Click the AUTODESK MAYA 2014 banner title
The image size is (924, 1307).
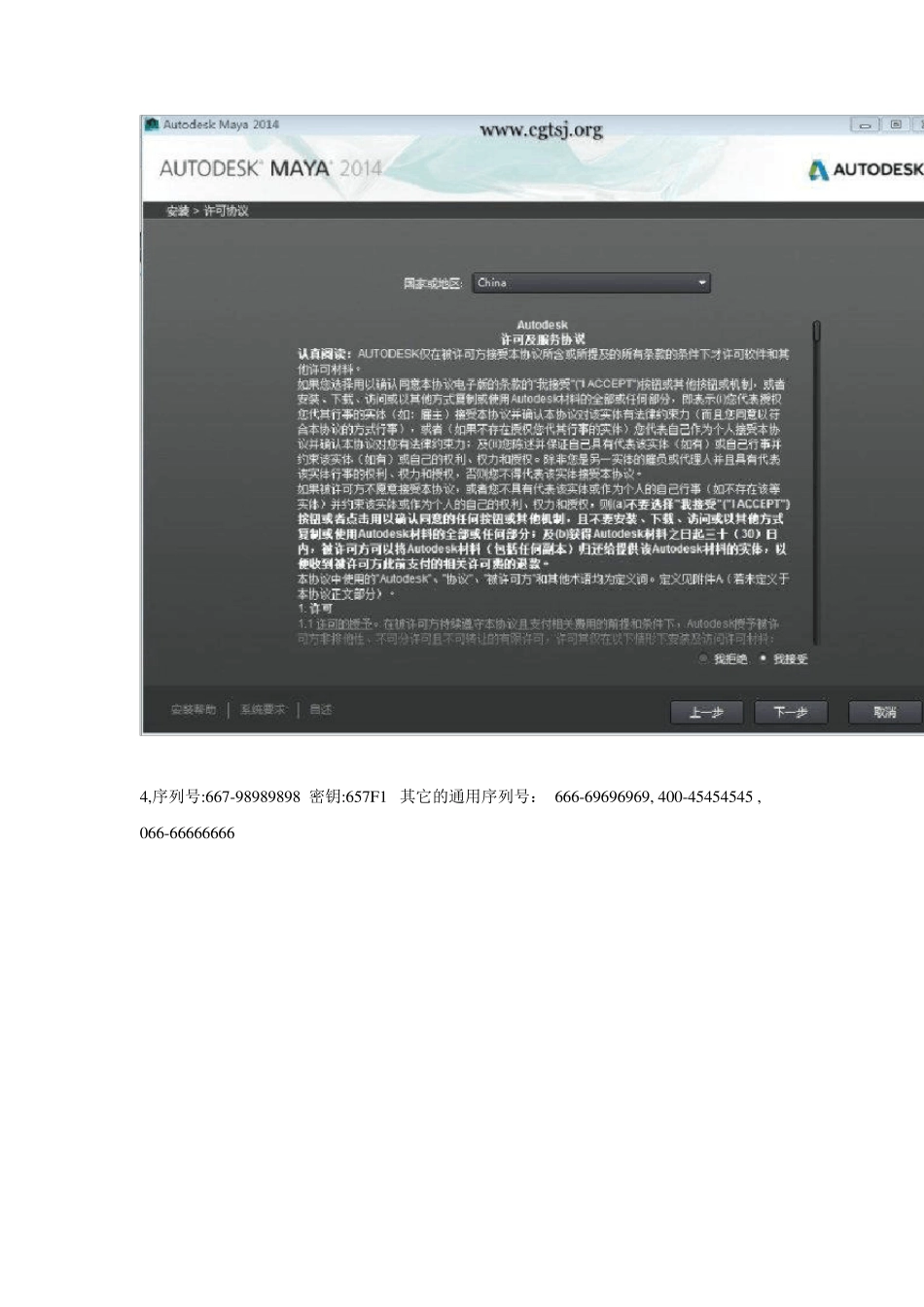click(x=270, y=168)
